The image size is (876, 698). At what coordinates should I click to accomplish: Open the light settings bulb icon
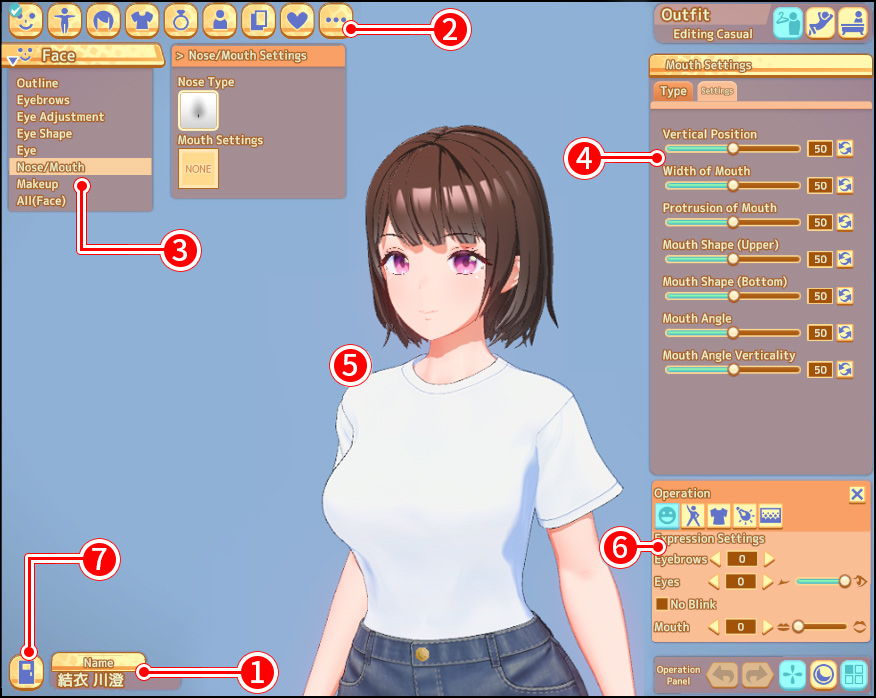(744, 516)
